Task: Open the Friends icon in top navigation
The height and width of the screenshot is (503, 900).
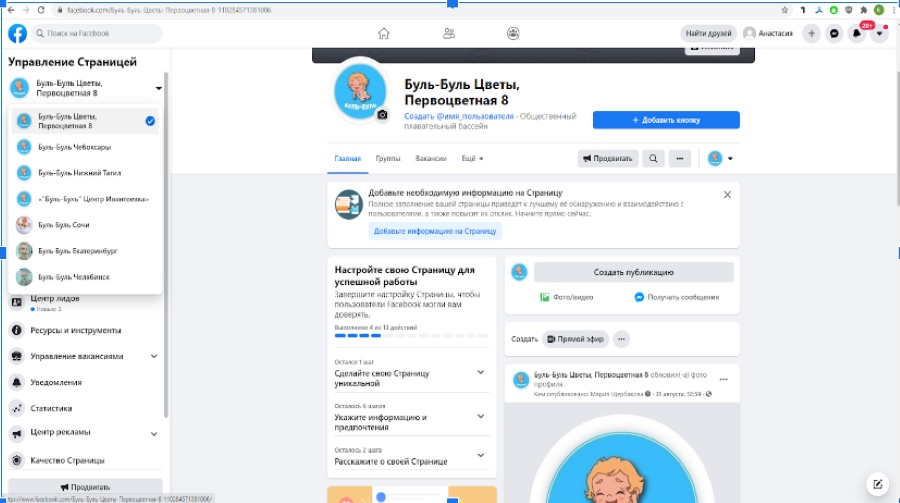Action: 449,33
